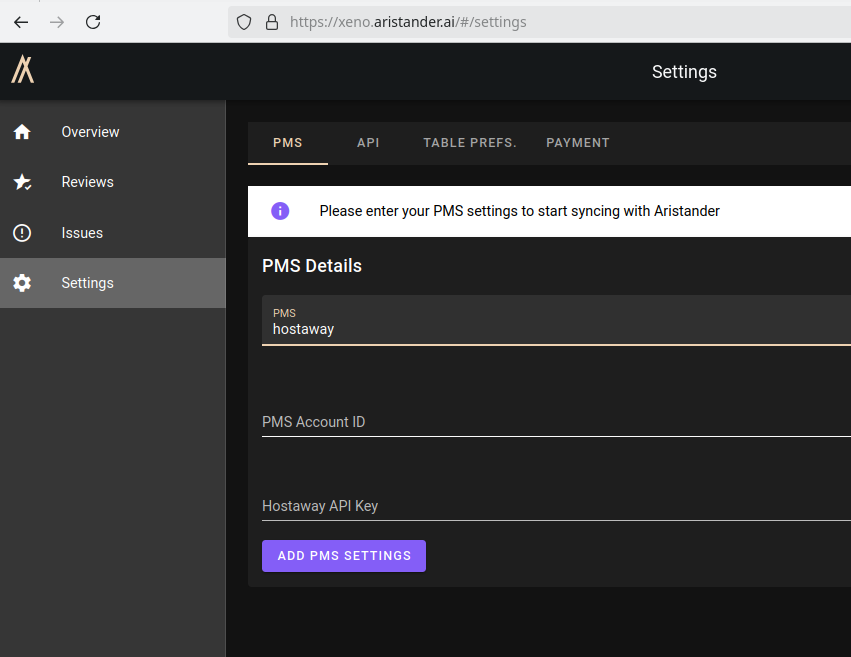Click the Add PMS Settings button

click(x=344, y=556)
